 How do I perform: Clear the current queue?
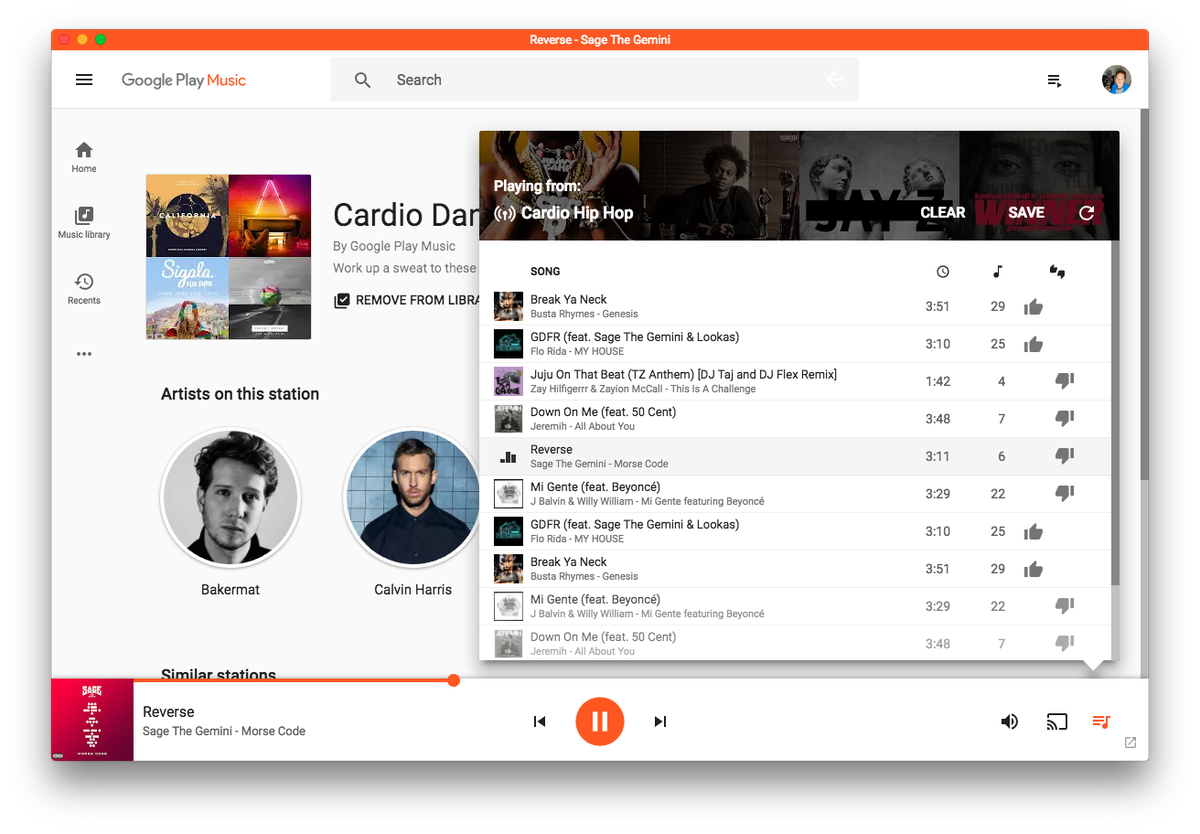[943, 213]
